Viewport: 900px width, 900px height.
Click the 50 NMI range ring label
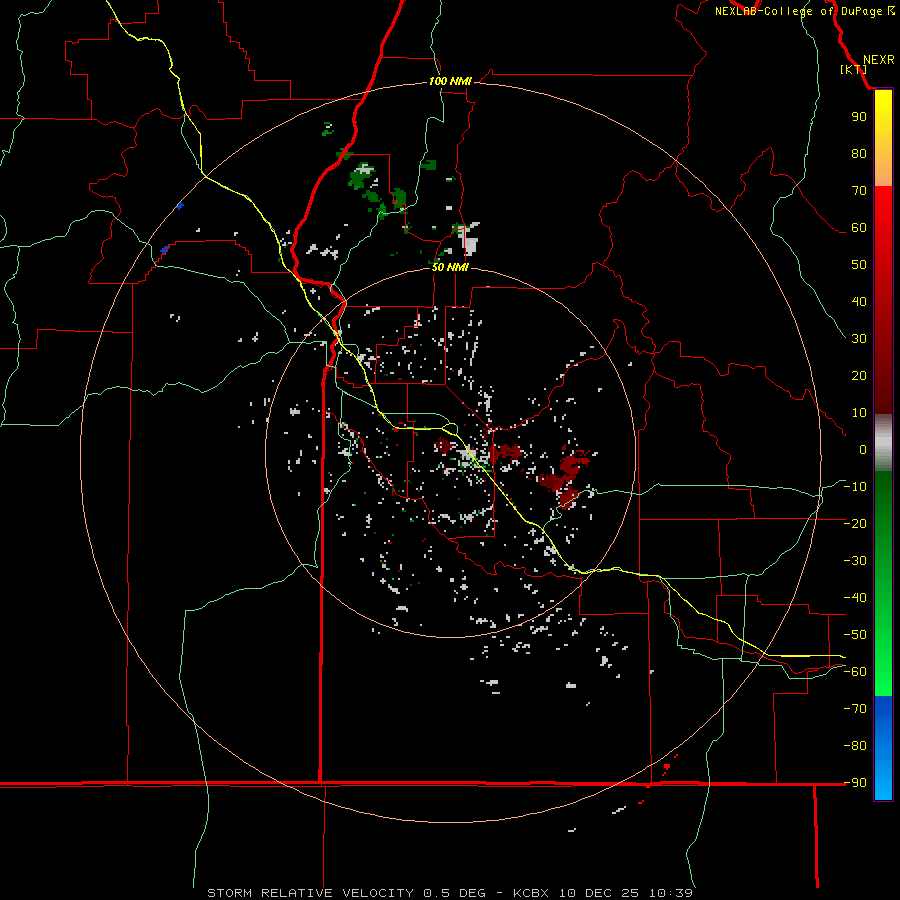coord(450,267)
